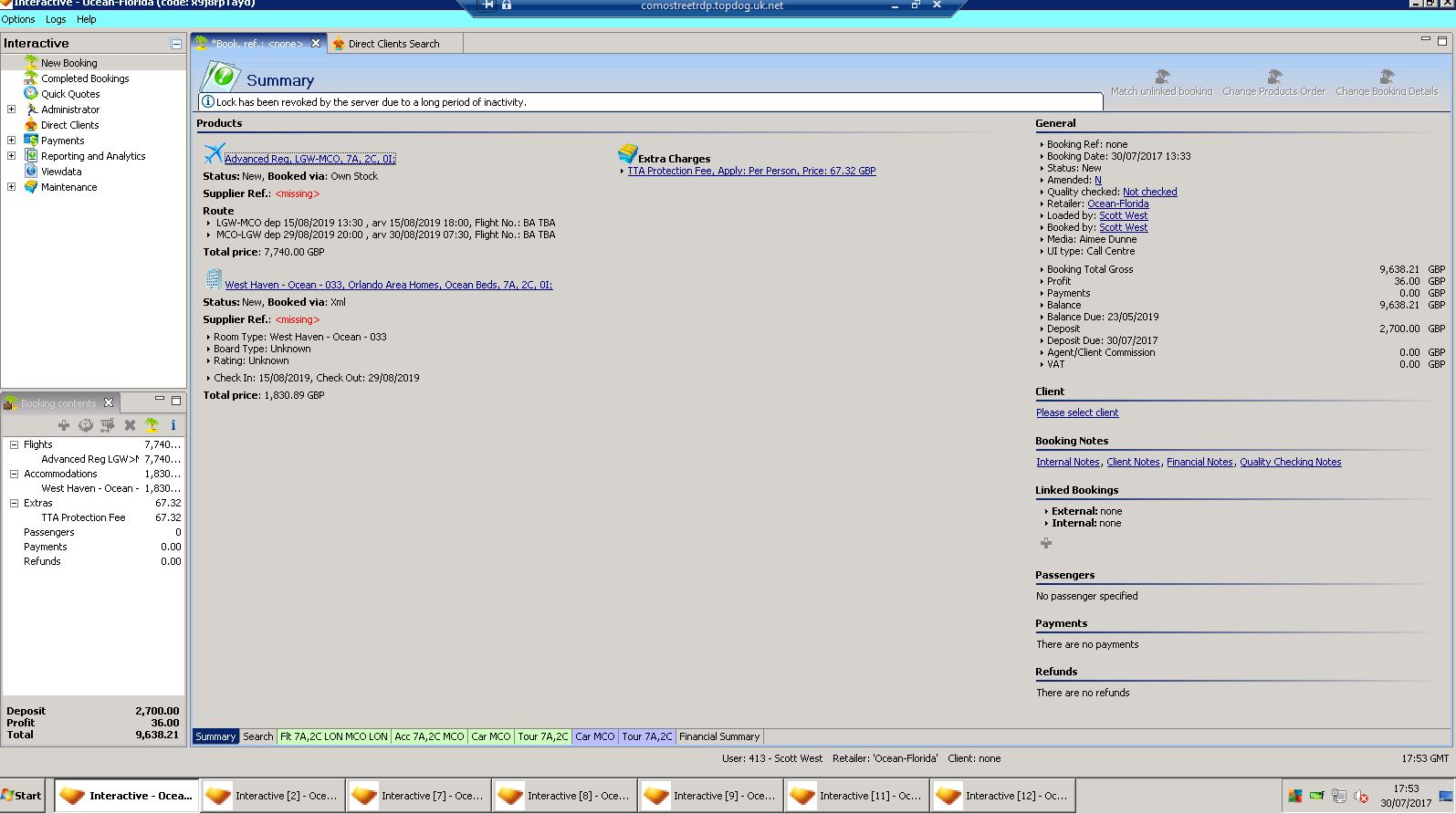Switch to the Search bottom tab

coord(257,736)
